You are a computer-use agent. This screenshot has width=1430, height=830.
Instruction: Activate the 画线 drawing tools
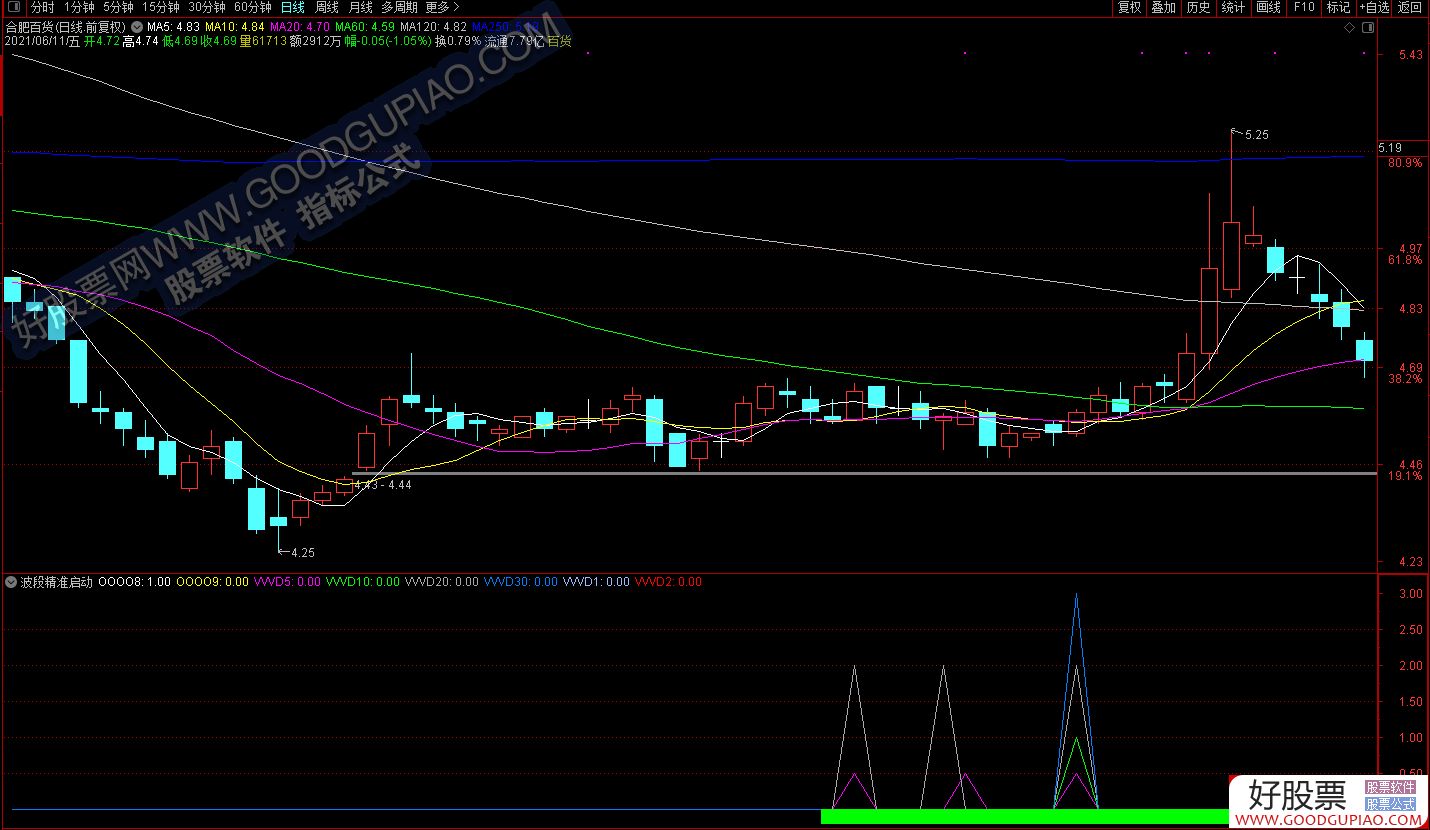coord(1268,7)
